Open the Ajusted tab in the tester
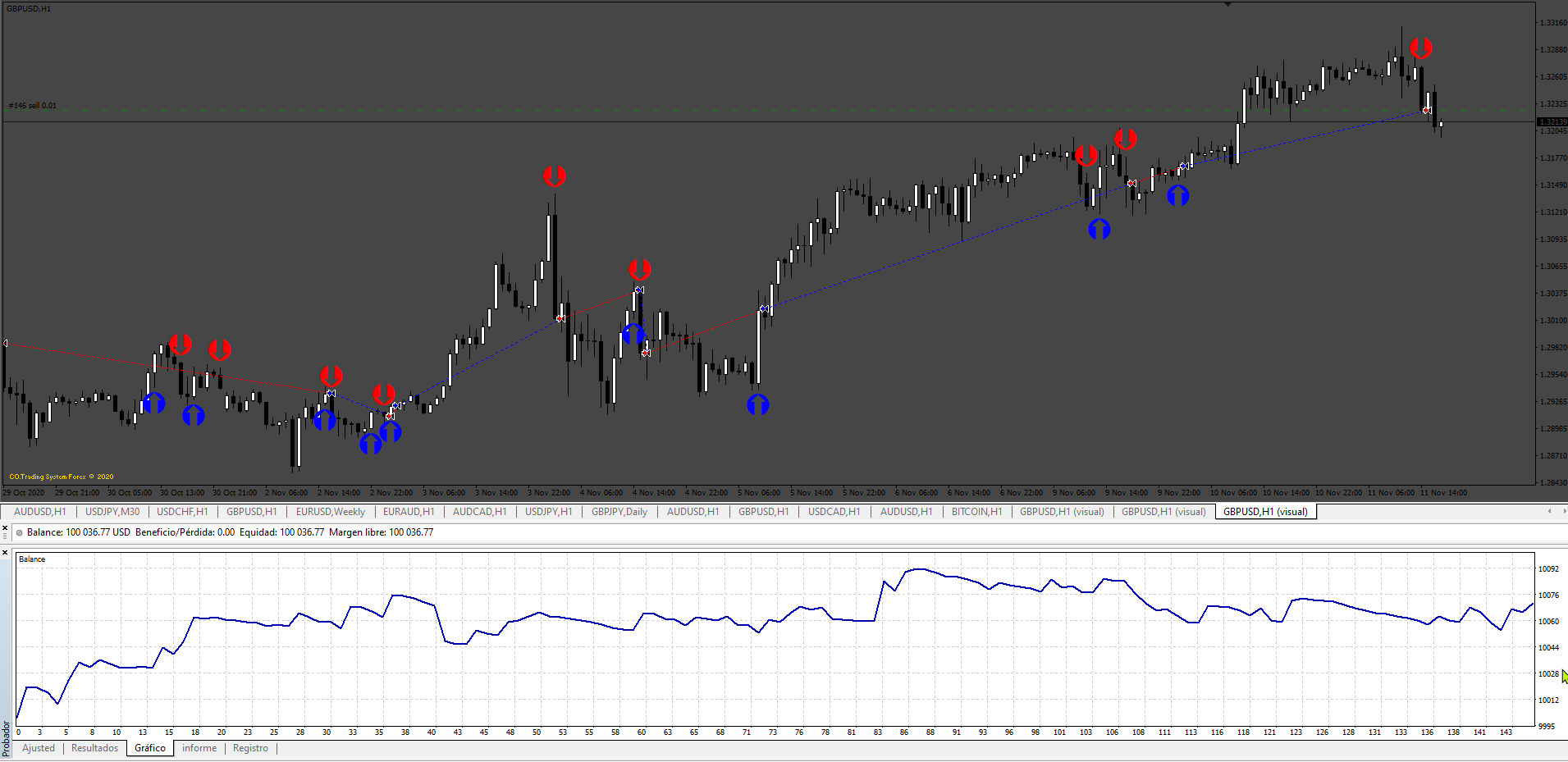1568x762 pixels. pos(39,748)
